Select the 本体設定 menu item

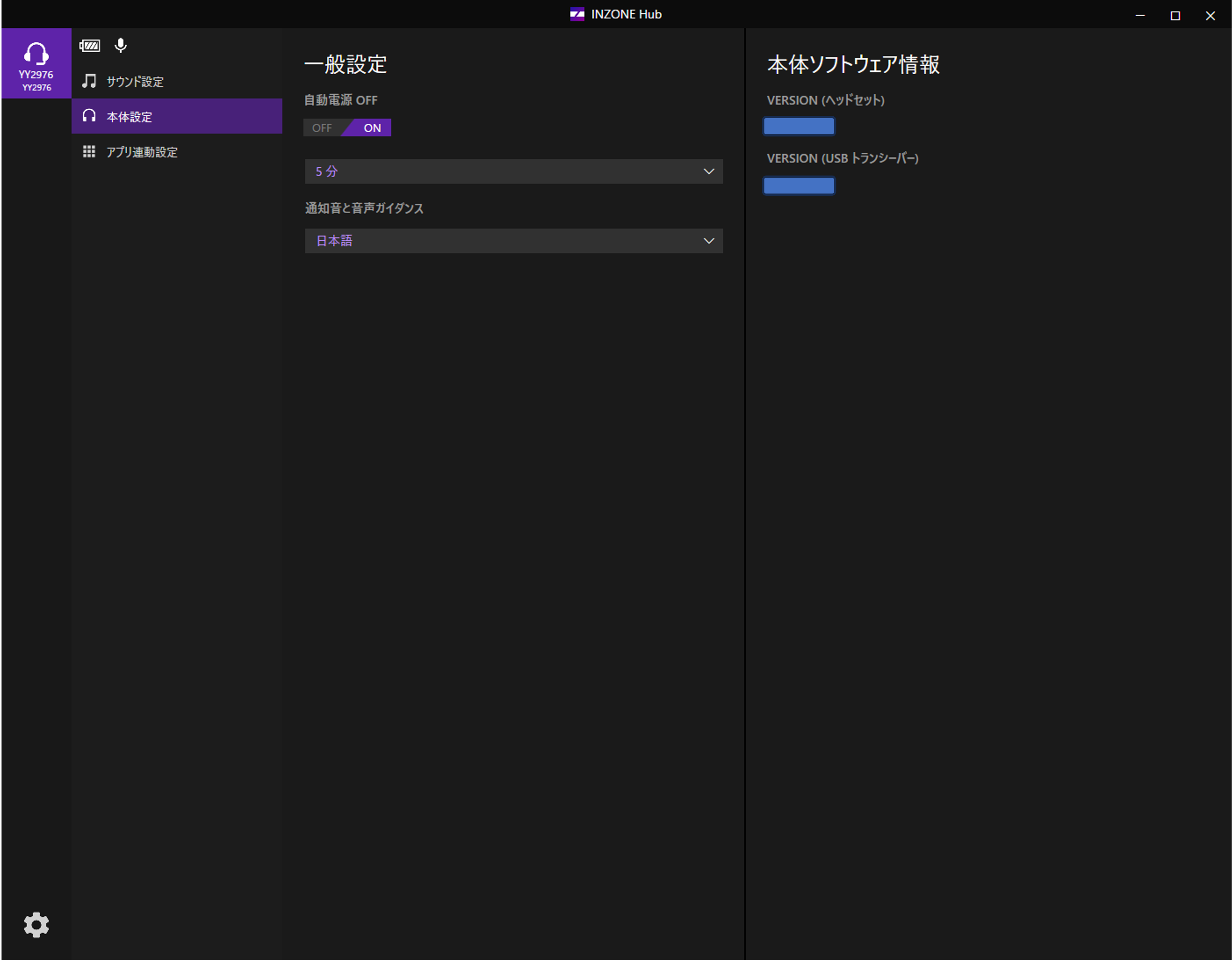click(x=130, y=117)
